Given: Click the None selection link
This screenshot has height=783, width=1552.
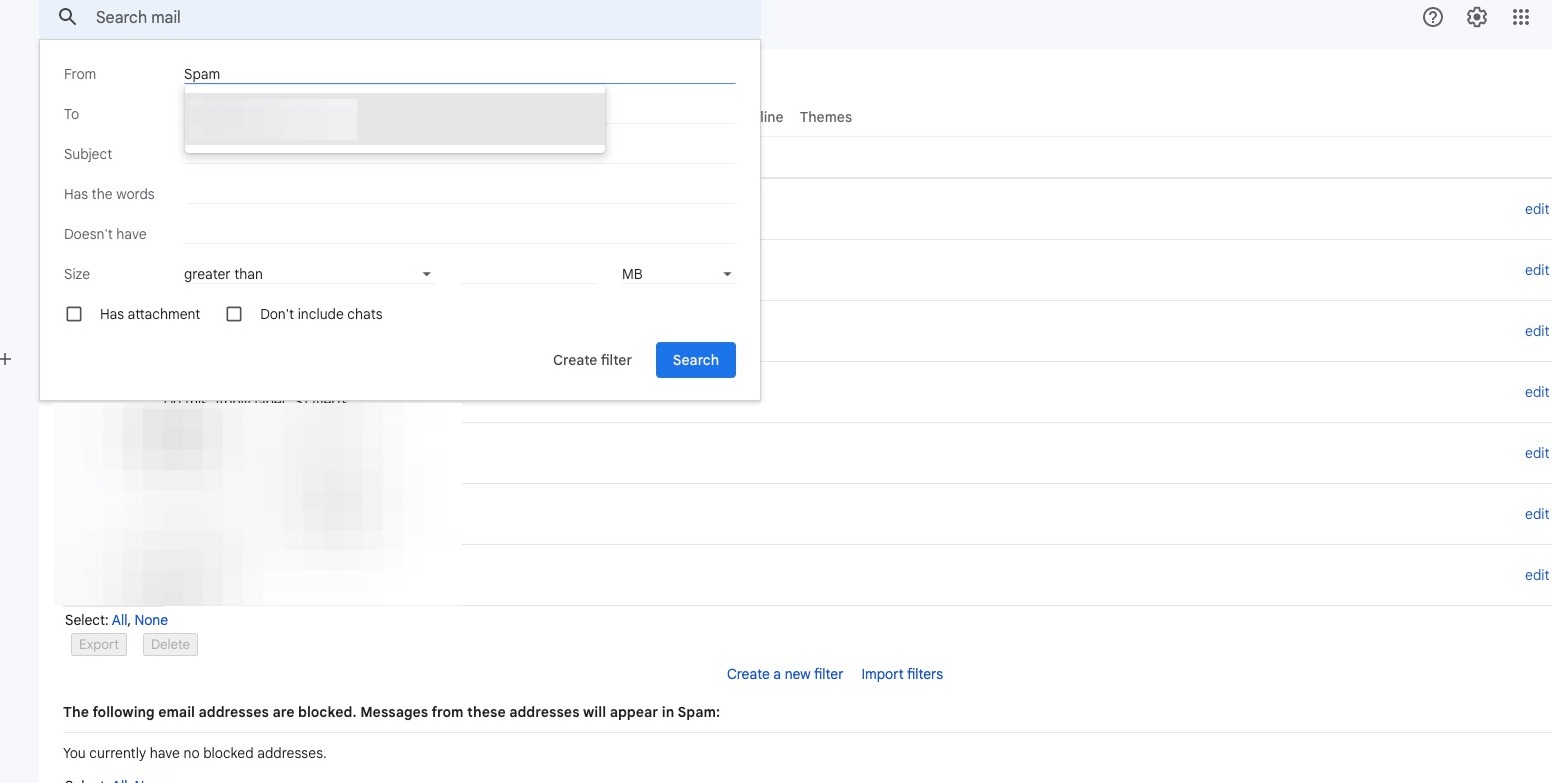Looking at the screenshot, I should (151, 620).
